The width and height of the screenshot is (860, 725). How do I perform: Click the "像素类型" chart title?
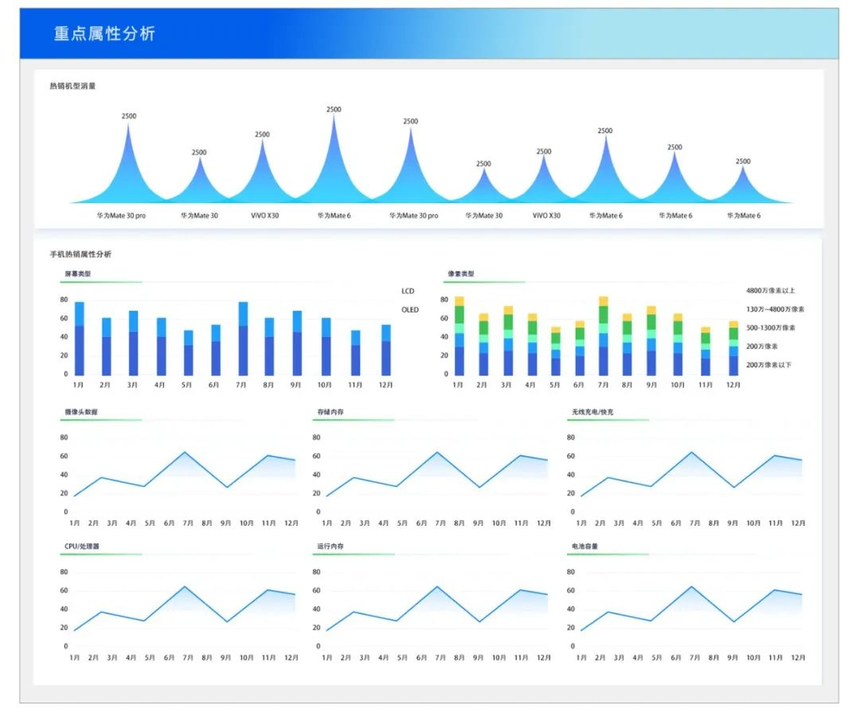(x=461, y=274)
